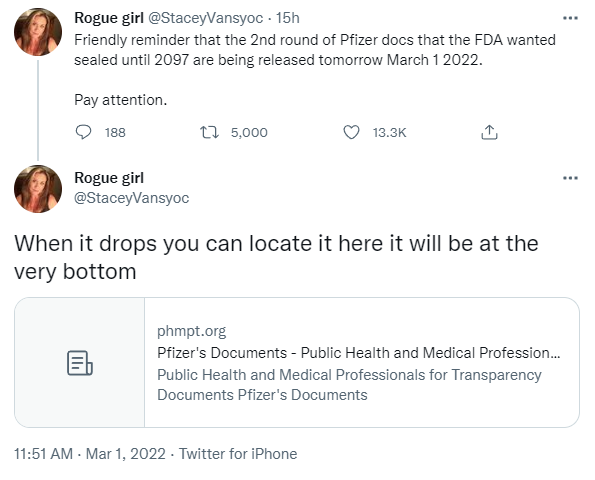Click the @StaceyVansyoc handle in first tweet
The image size is (595, 480).
pos(205,18)
